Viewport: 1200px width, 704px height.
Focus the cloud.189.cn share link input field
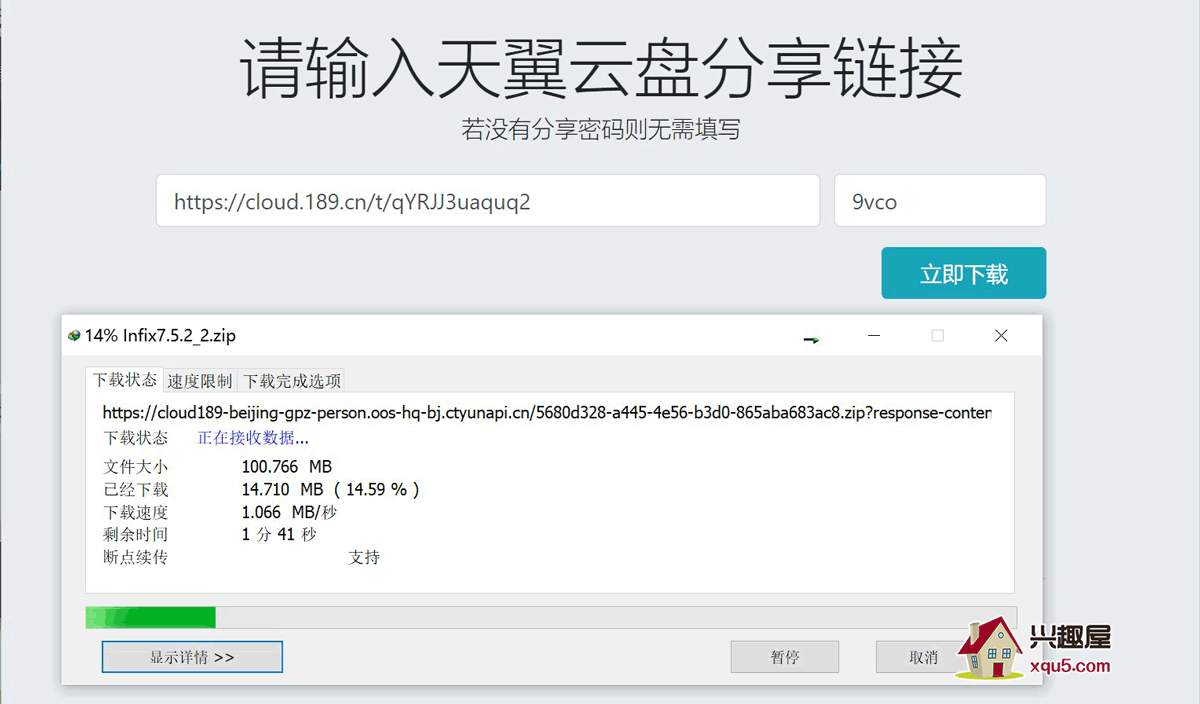(488, 201)
